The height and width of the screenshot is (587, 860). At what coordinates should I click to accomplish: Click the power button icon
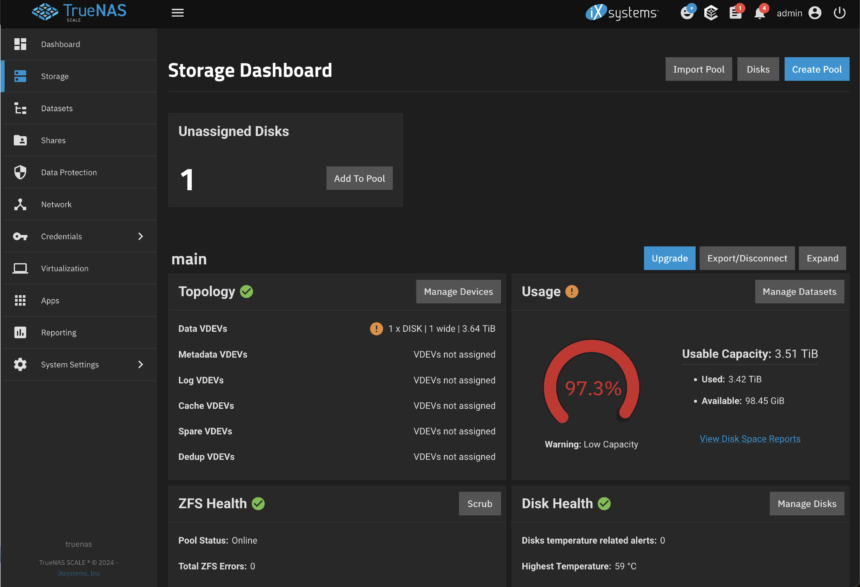pos(839,13)
